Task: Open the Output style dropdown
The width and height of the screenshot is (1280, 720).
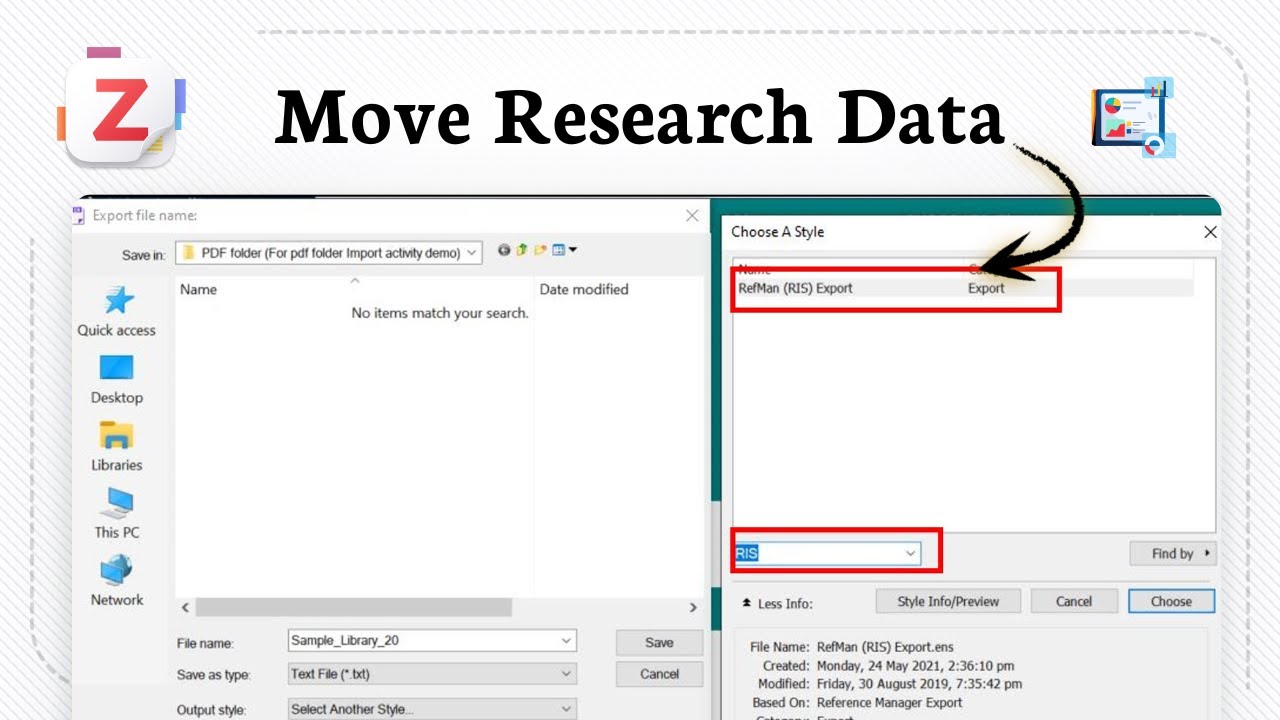Action: pos(567,709)
